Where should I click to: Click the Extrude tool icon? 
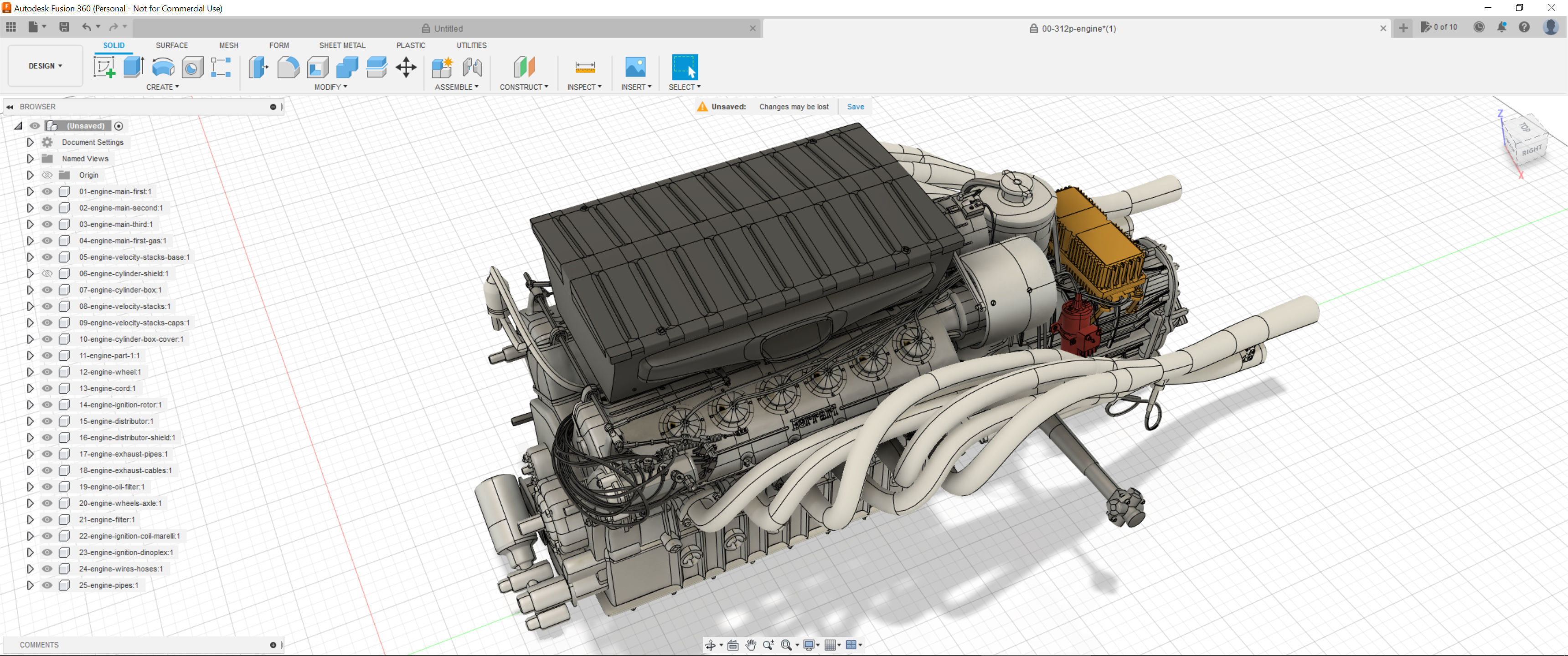[x=133, y=67]
